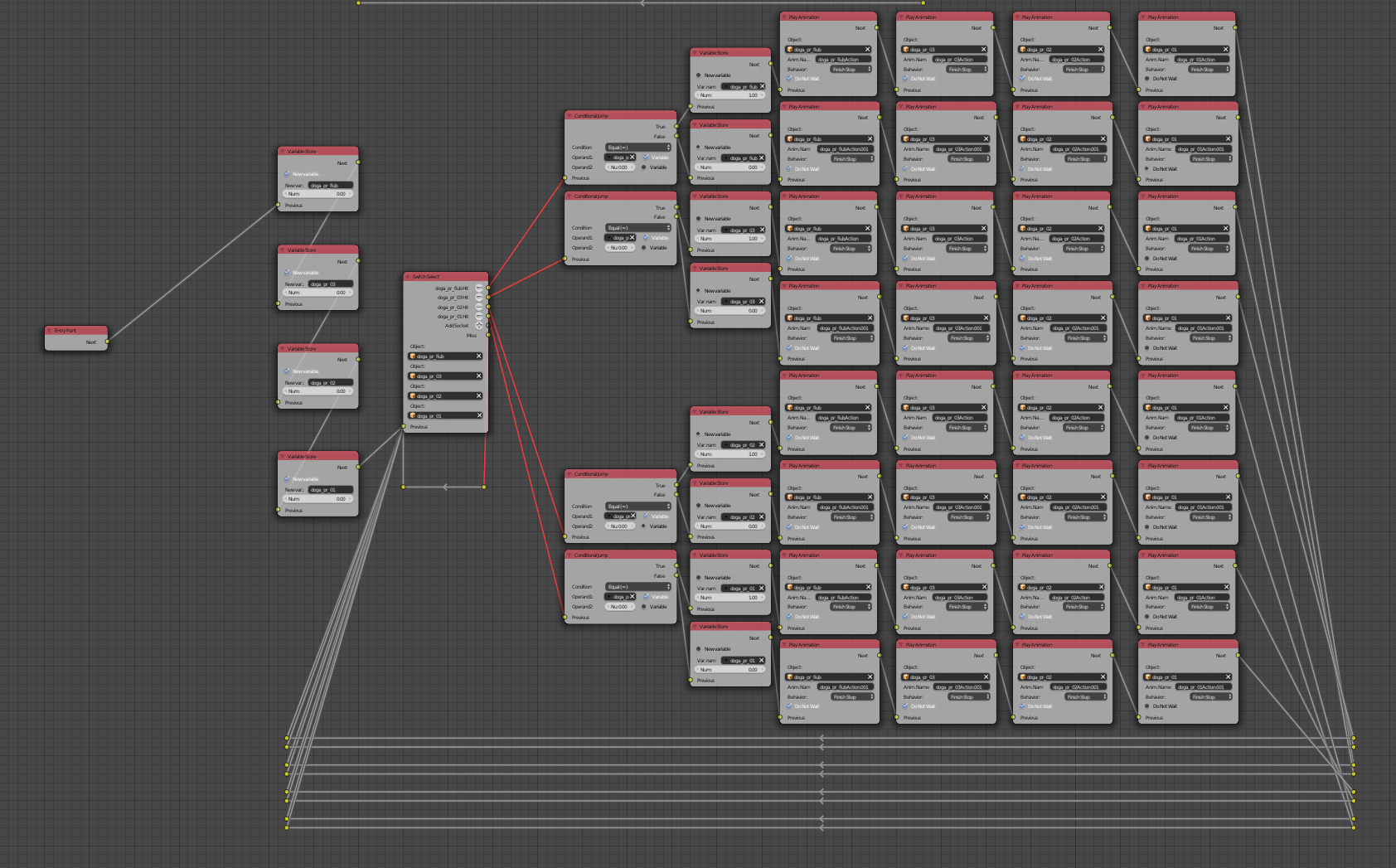Screen dimensions: 1396x868
Task: Clear doga_pr_01 object with X icon in top-right Play Animation
Action: point(1224,49)
